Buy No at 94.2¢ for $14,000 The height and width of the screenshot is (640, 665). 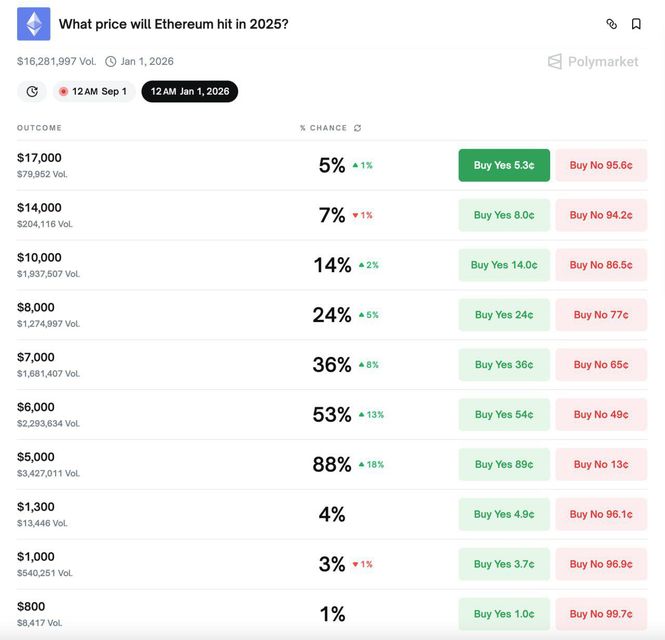click(601, 215)
